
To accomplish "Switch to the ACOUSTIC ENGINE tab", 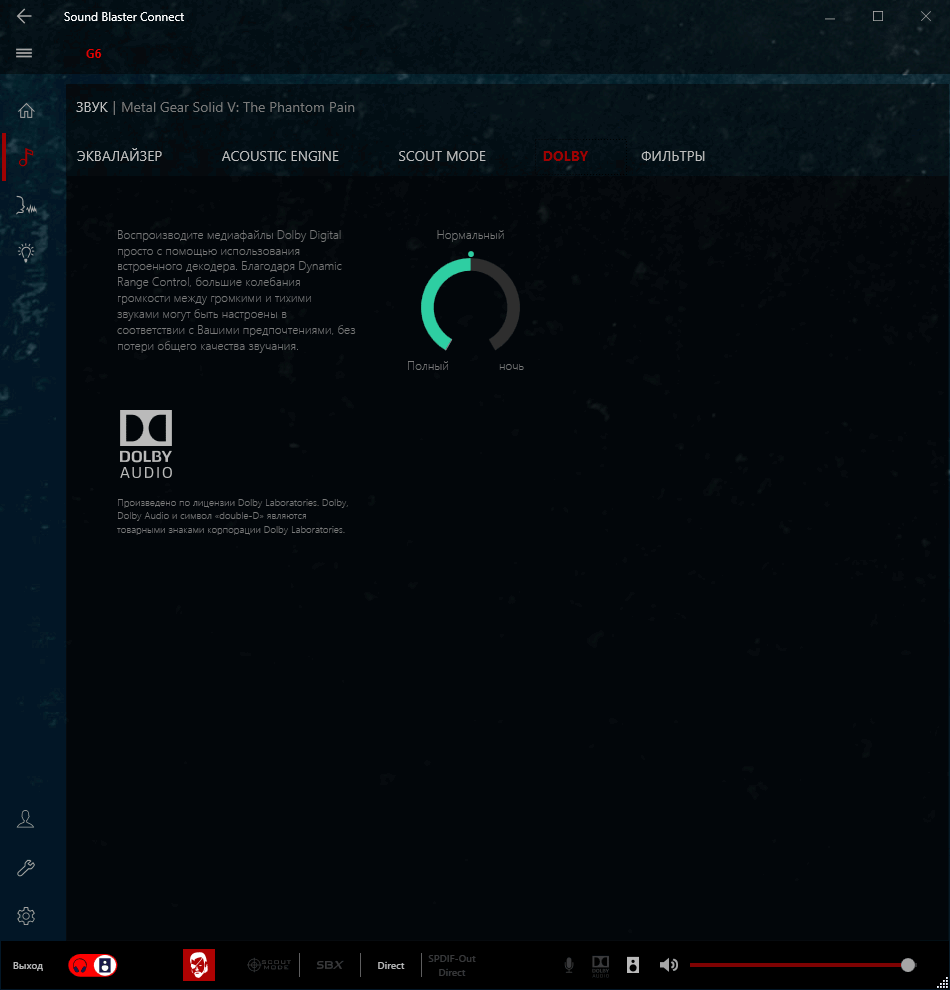I will pyautogui.click(x=280, y=156).
